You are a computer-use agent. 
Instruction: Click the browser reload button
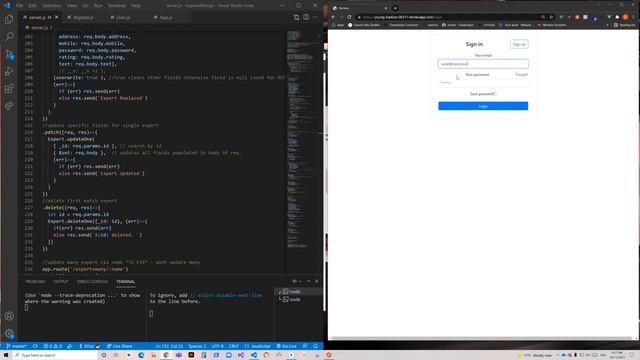349,17
